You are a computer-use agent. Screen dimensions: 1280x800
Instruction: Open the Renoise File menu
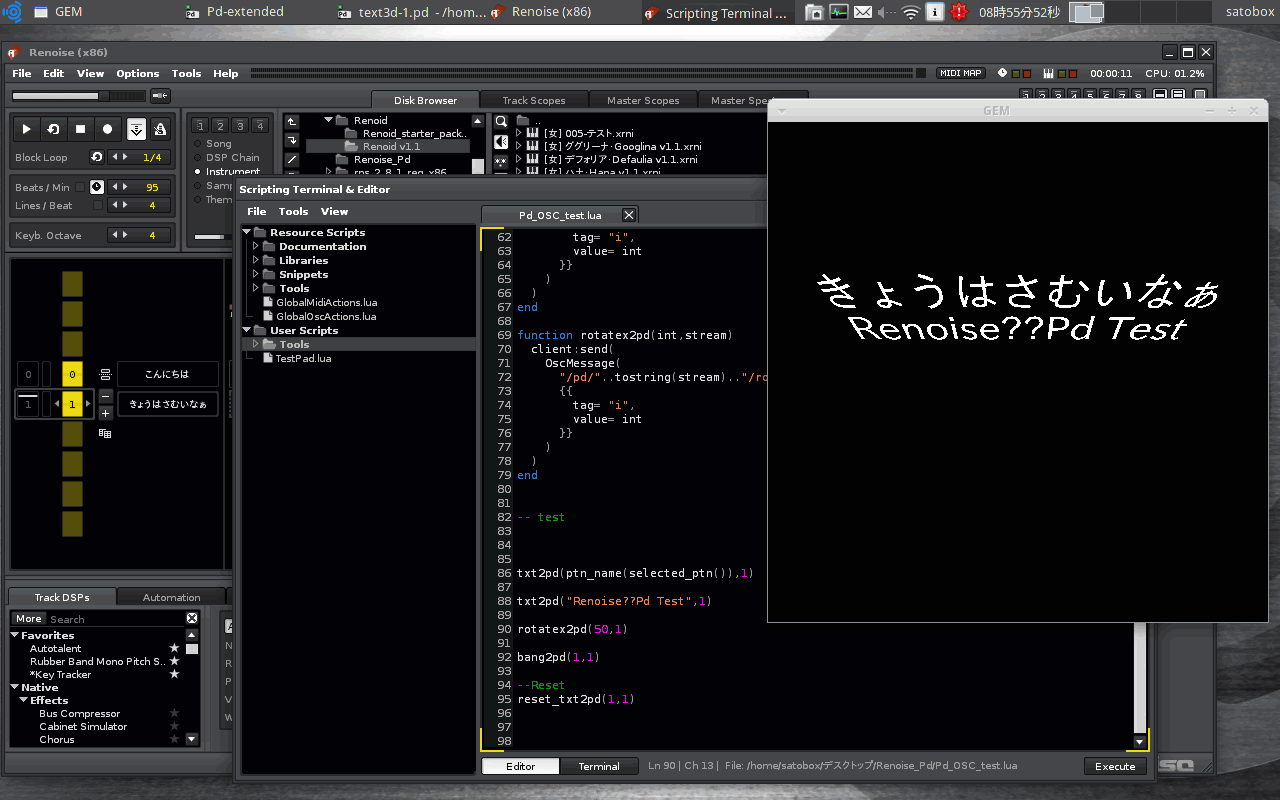(x=21, y=73)
